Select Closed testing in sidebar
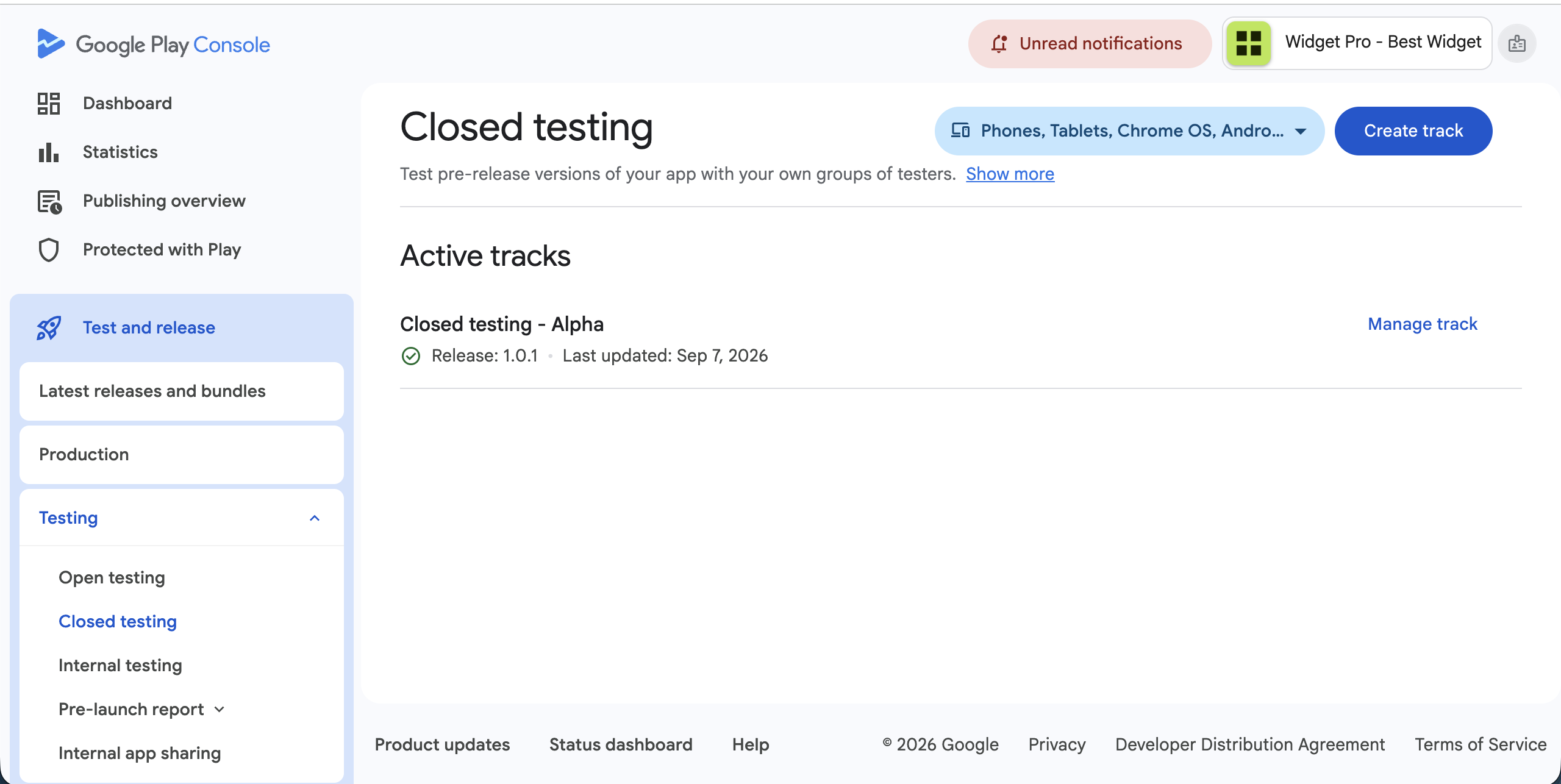Screen dimensions: 1561x784 pyautogui.click(x=118, y=622)
